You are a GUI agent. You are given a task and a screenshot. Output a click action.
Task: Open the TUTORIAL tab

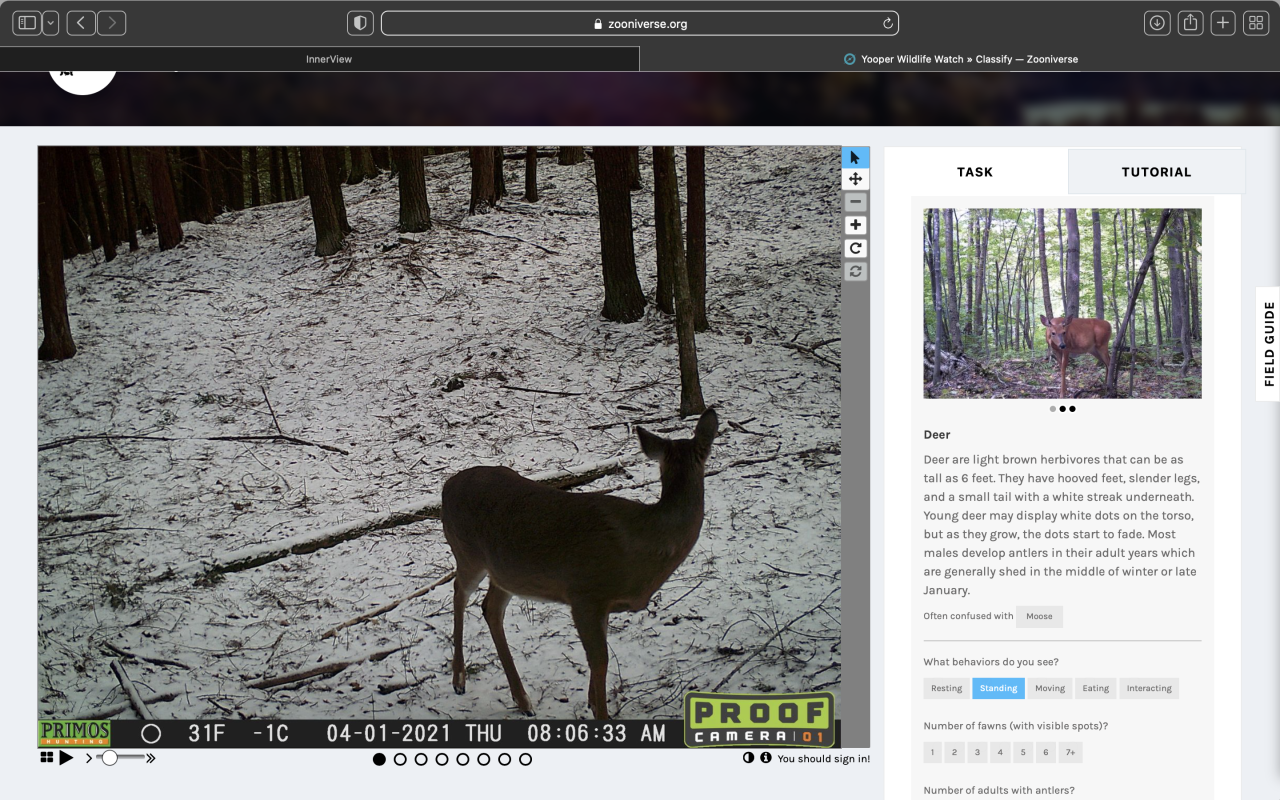point(1156,172)
